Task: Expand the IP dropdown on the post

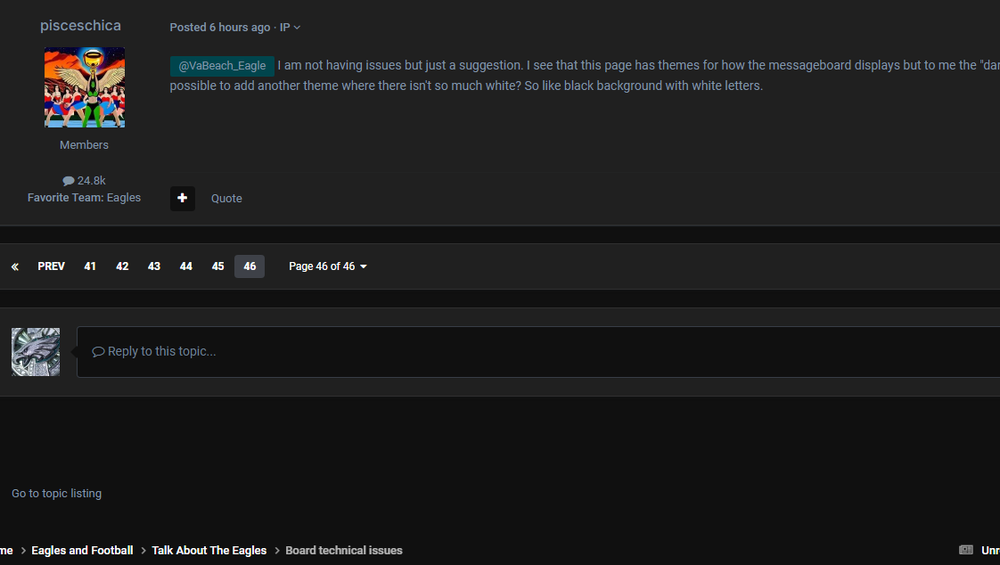Action: (290, 27)
